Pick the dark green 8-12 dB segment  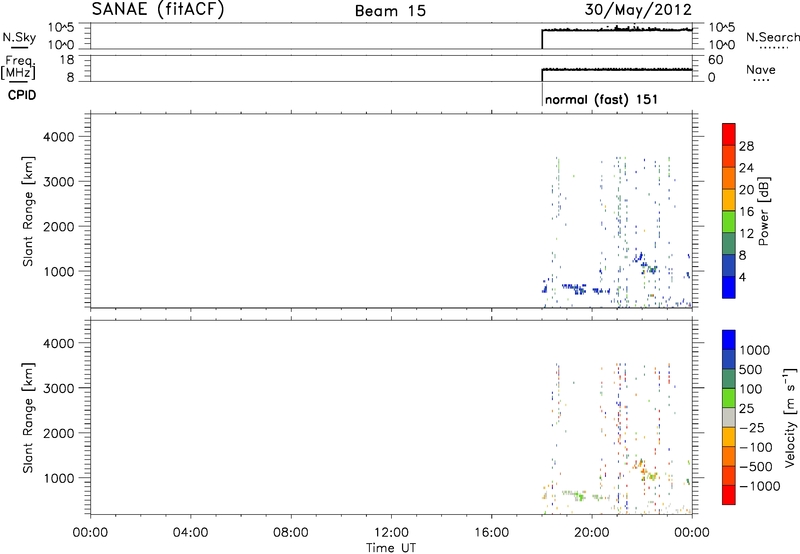coord(729,244)
